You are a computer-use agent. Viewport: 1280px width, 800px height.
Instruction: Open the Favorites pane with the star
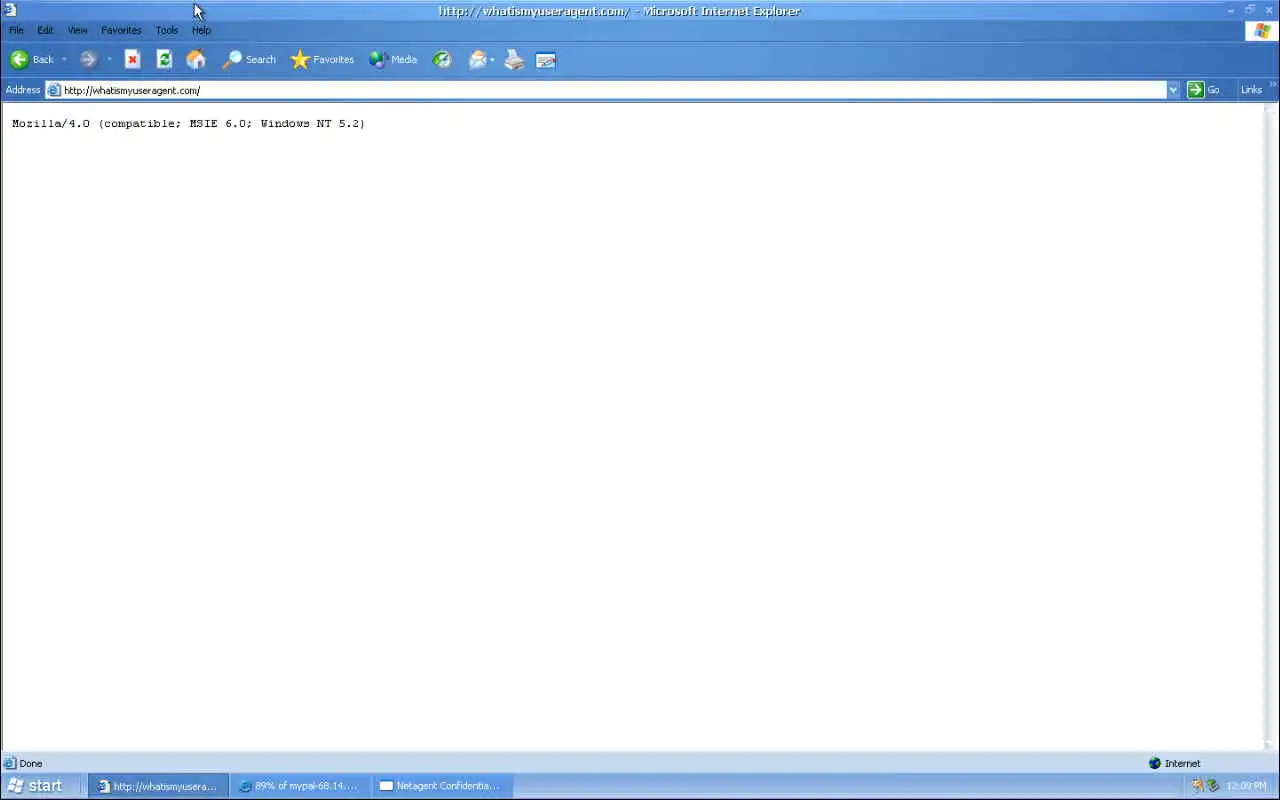(x=322, y=60)
